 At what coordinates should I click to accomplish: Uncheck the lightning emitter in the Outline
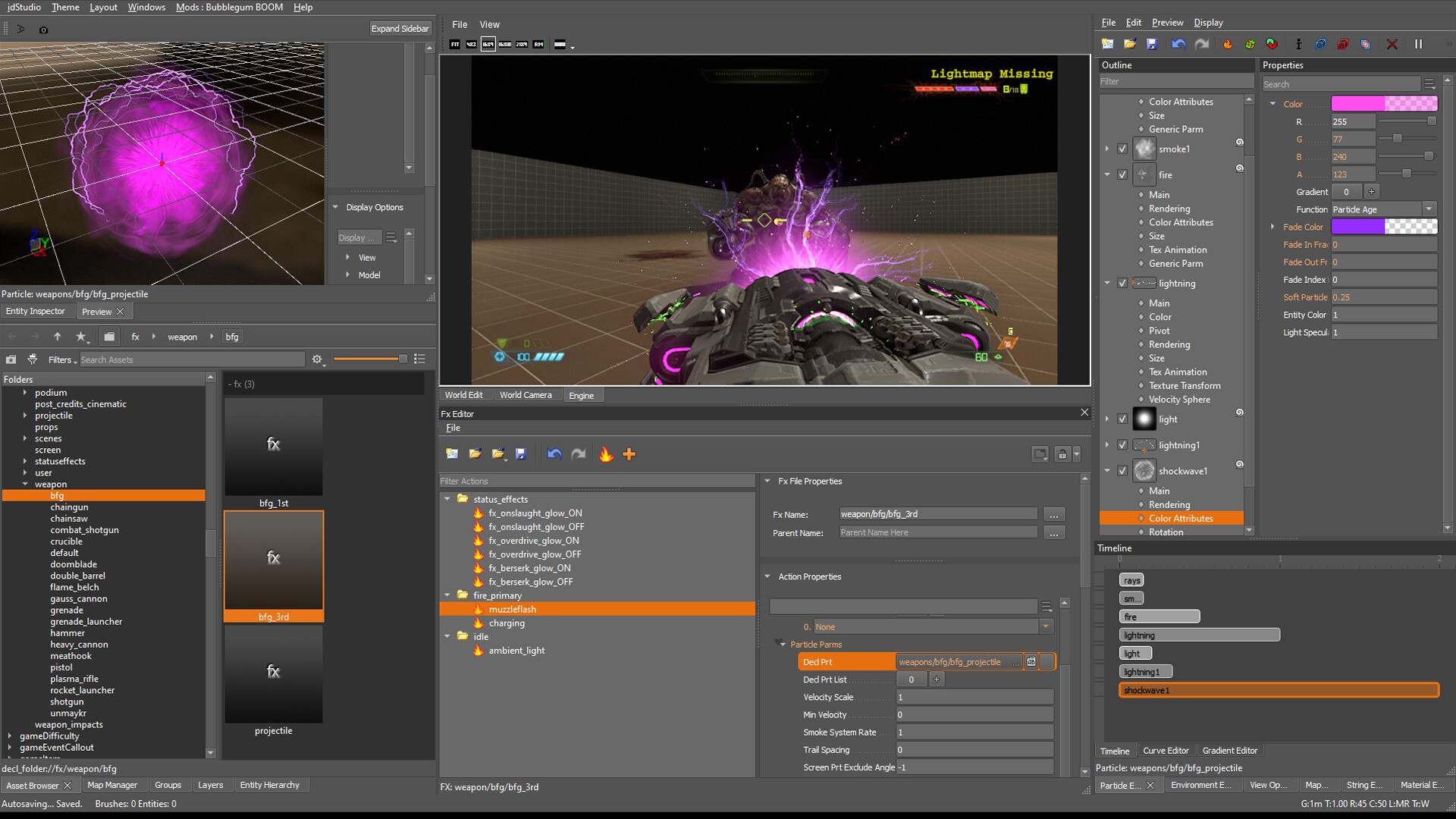click(x=1123, y=282)
